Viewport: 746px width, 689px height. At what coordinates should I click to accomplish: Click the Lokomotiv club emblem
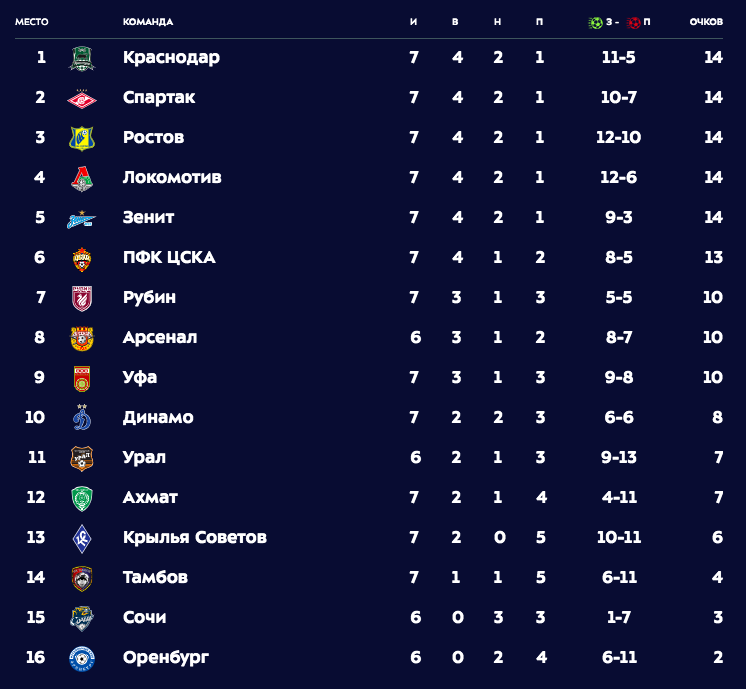pos(82,178)
